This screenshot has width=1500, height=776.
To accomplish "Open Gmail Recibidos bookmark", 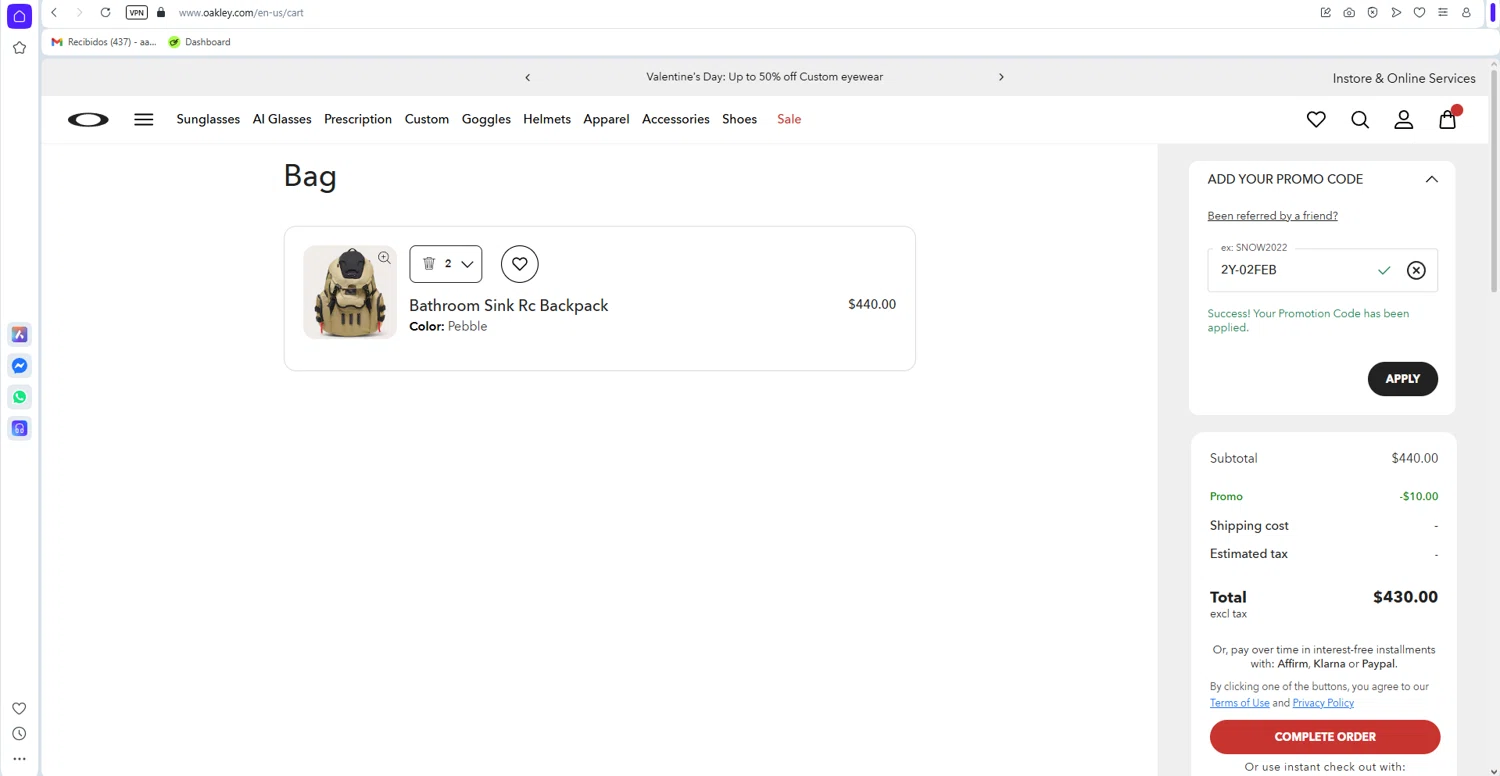I will (x=104, y=42).
